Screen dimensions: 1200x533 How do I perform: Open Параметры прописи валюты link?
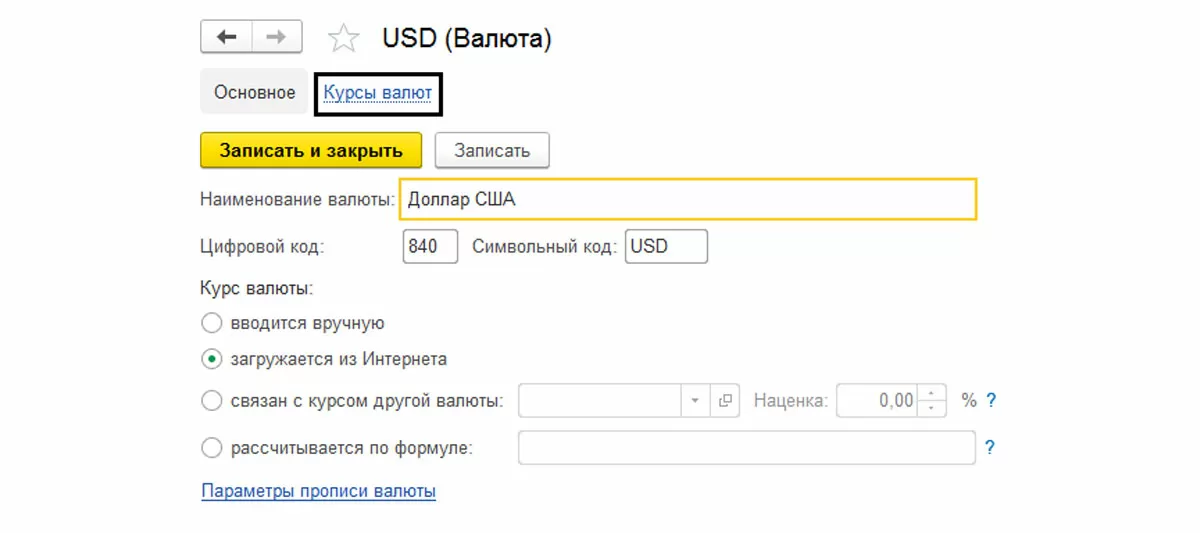pos(318,491)
